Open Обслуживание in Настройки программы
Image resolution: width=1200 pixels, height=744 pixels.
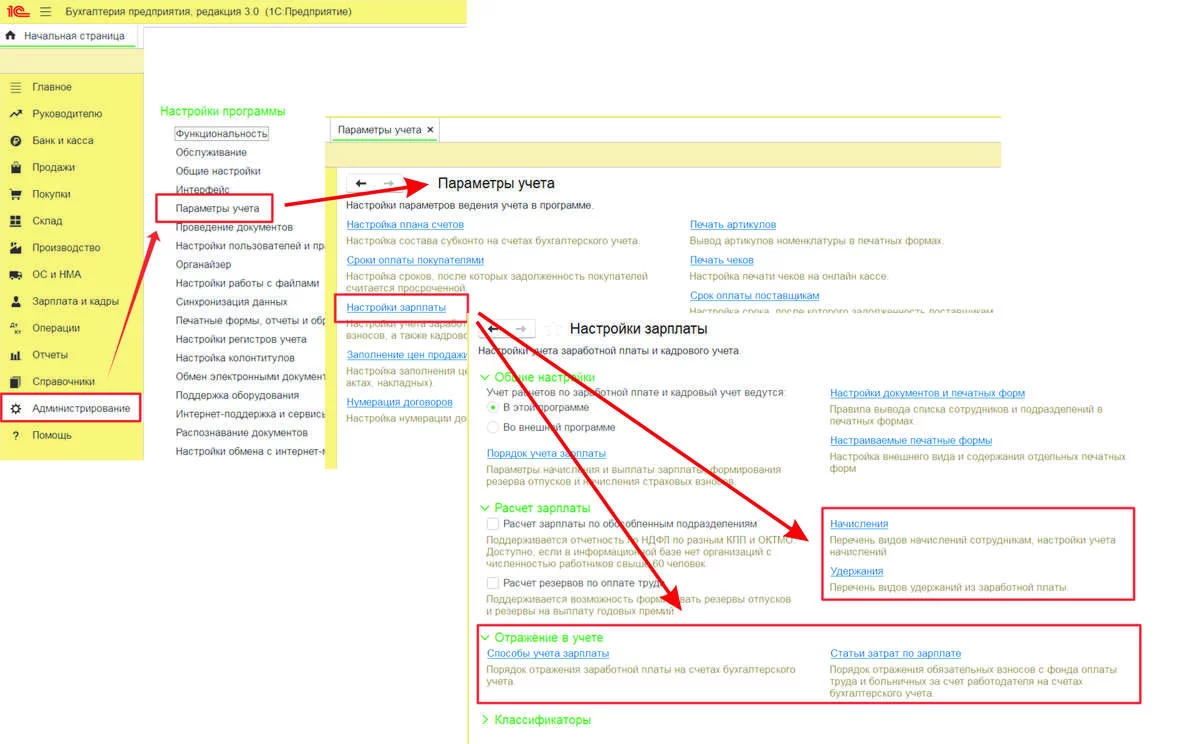[x=211, y=152]
